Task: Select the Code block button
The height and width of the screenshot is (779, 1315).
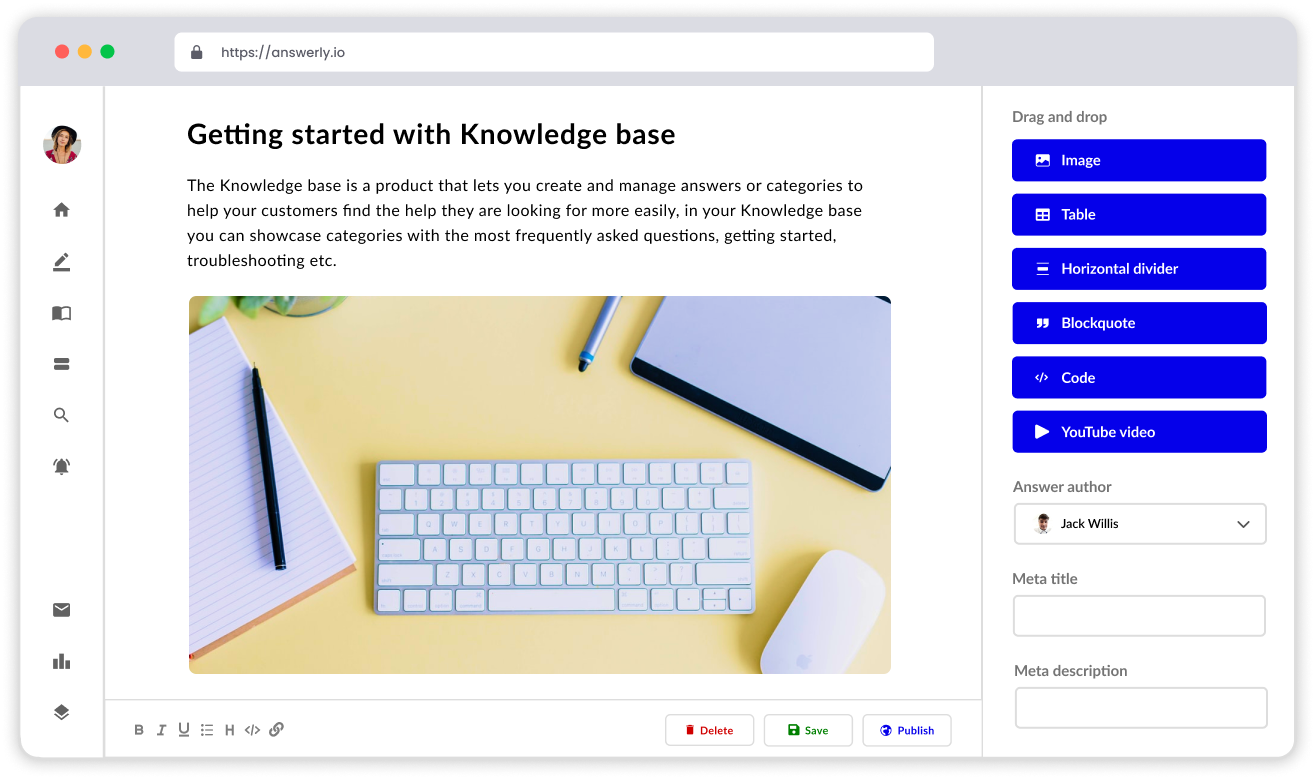Action: coord(1139,378)
